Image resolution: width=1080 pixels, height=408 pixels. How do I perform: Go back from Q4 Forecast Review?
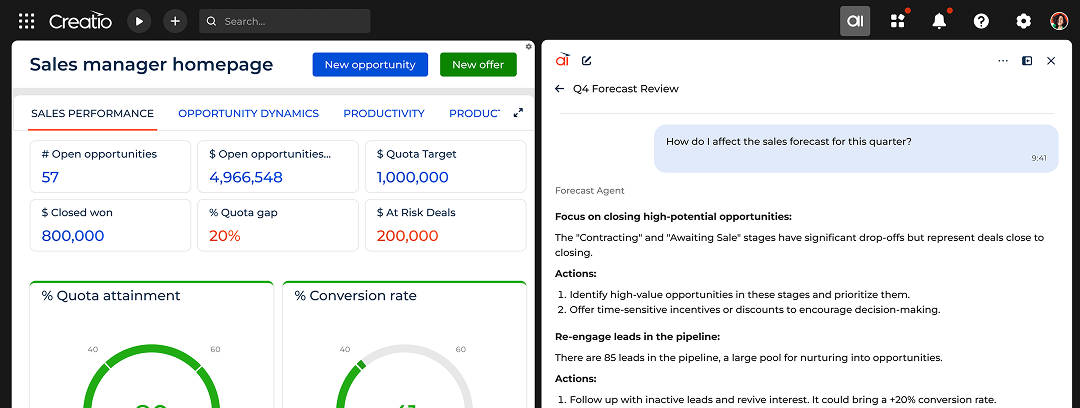(560, 89)
